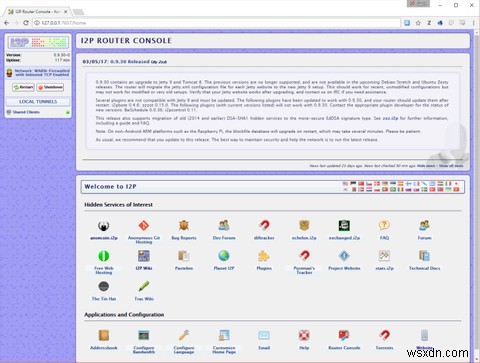Image resolution: width=480 pixels, height=363 pixels.
Task: Reload the page with refresh button
Action: point(26,23)
